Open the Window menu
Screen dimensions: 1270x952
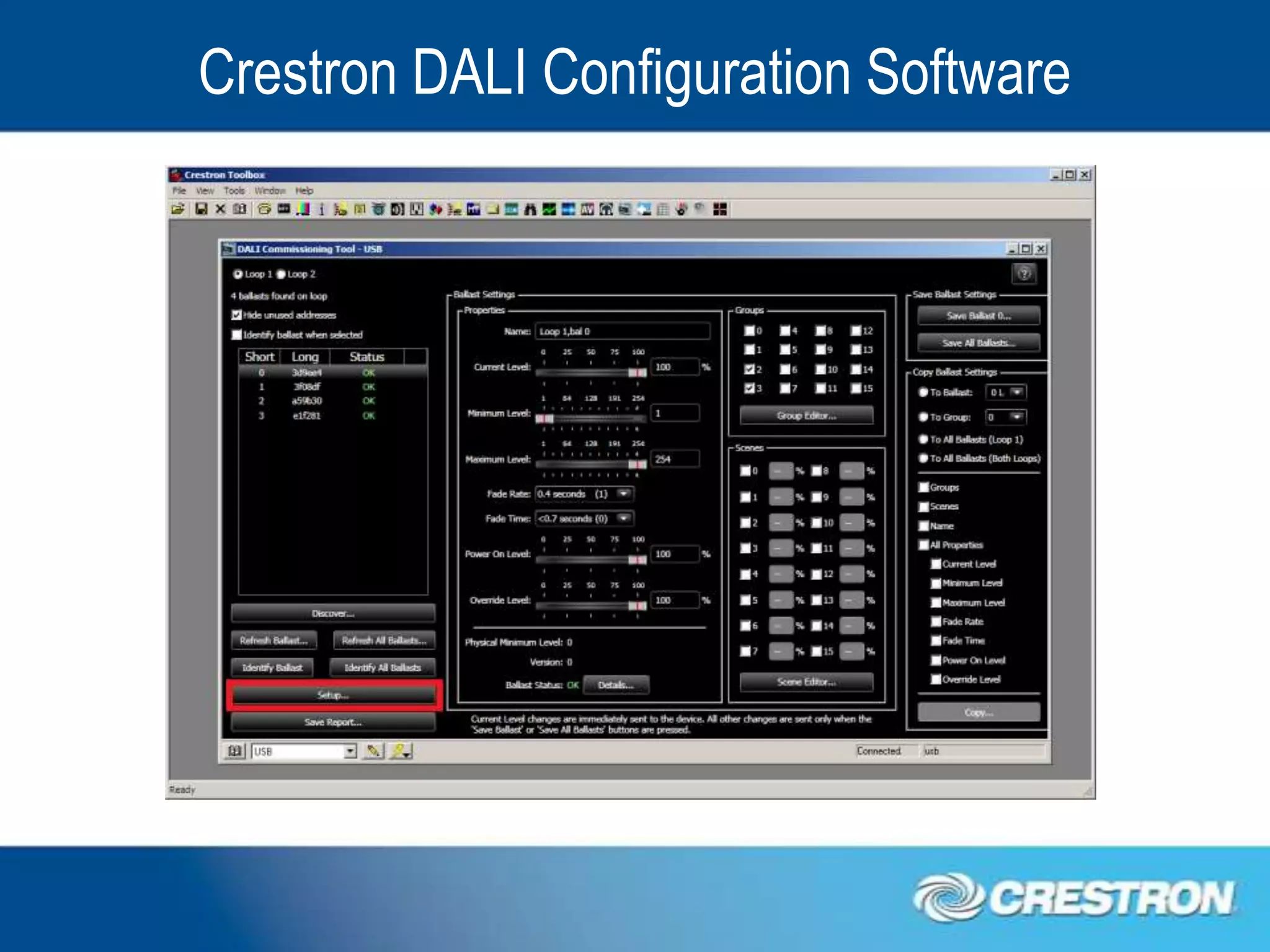coord(270,191)
